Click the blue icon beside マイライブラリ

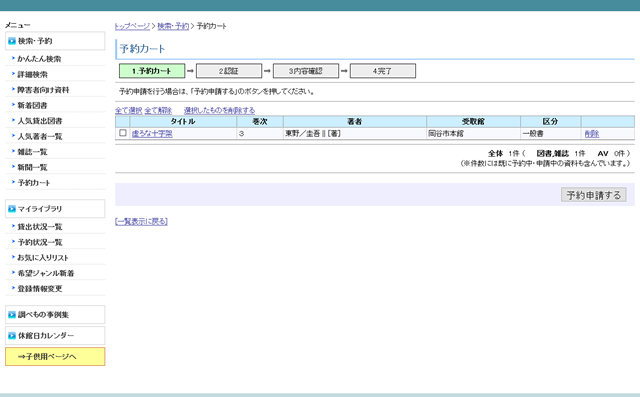[x=12, y=209]
